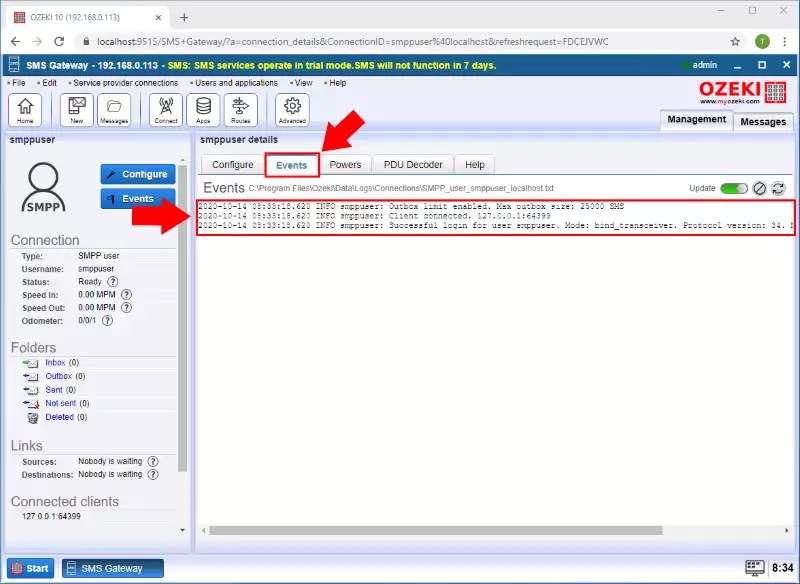
Task: Open a new browser tab
Action: (x=184, y=18)
